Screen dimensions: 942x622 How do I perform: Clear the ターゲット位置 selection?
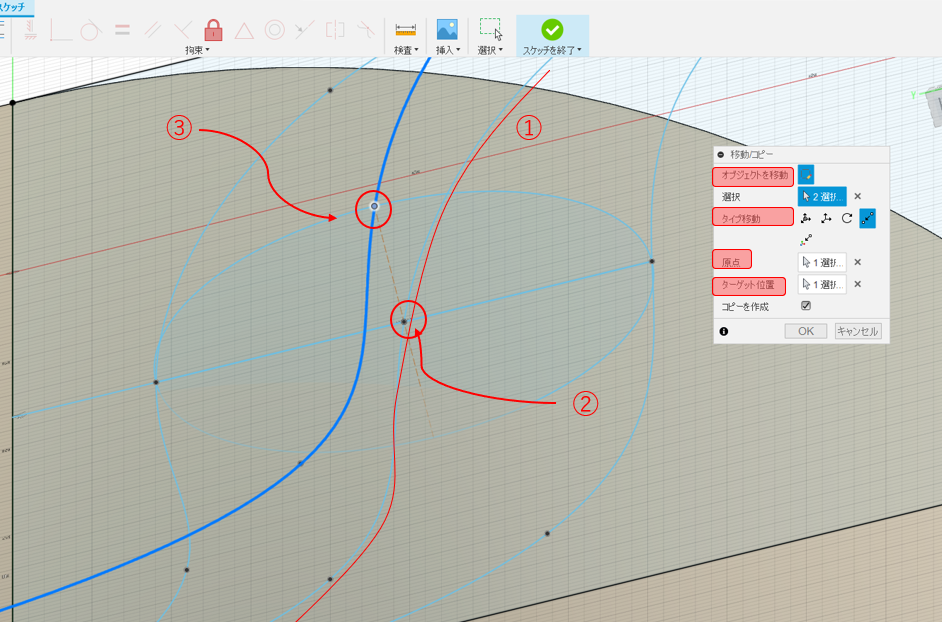(858, 284)
